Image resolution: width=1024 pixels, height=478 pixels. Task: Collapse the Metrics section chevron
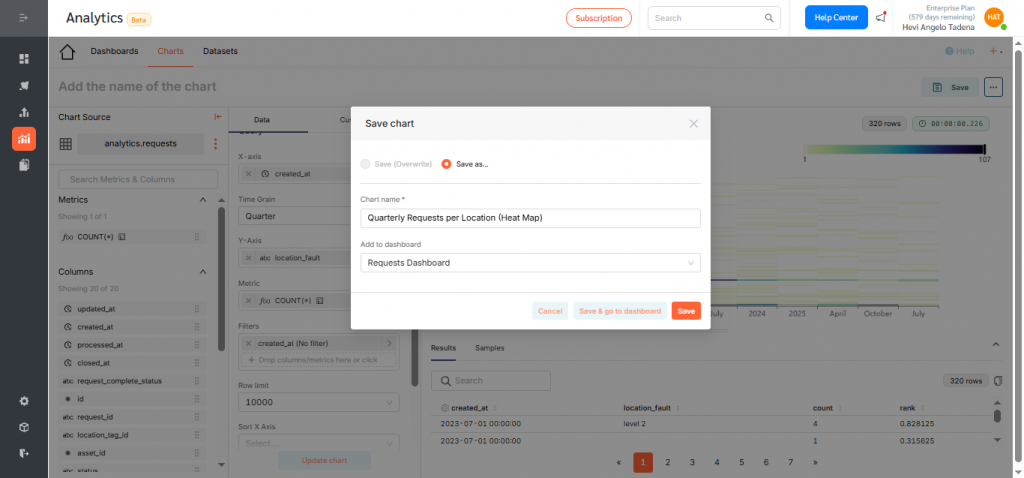(x=203, y=200)
